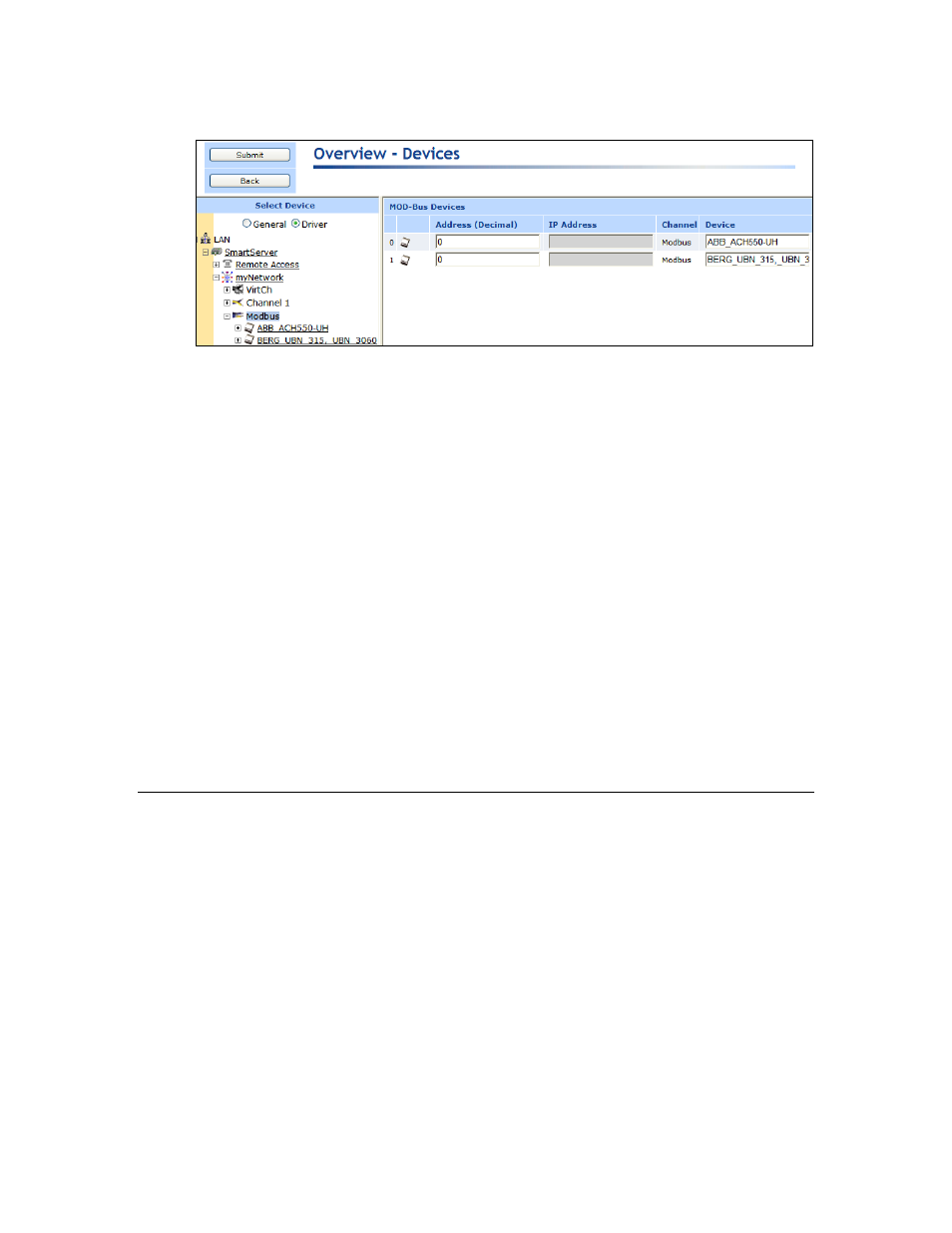Collapse the myNetwork tree node

[216, 278]
